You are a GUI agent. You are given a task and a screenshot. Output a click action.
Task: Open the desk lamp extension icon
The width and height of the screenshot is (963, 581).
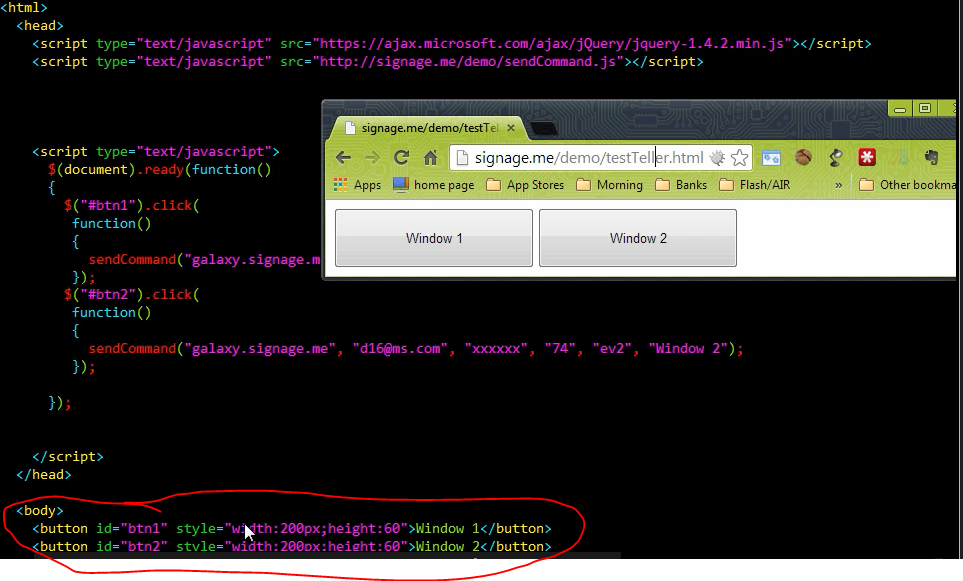835,158
